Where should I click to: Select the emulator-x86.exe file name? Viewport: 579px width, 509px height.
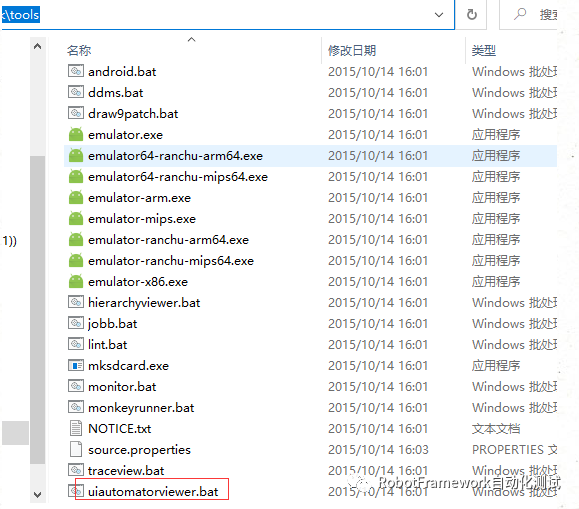pyautogui.click(x=138, y=282)
